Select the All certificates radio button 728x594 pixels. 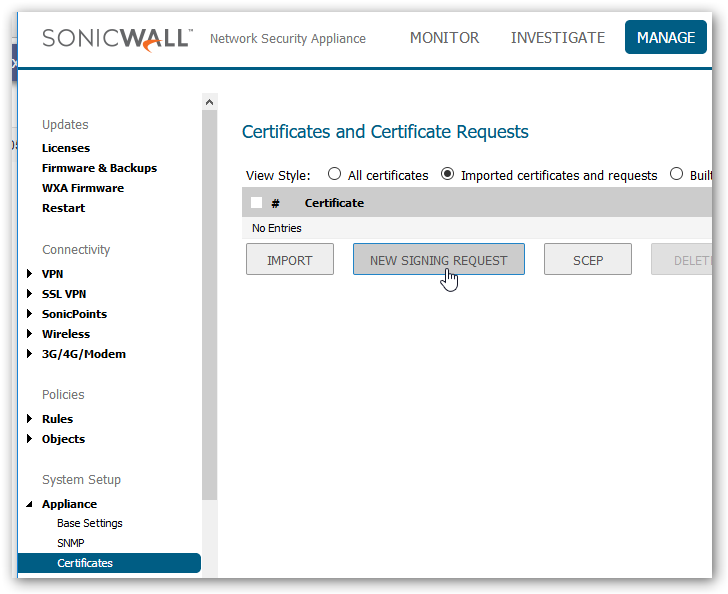pos(334,174)
